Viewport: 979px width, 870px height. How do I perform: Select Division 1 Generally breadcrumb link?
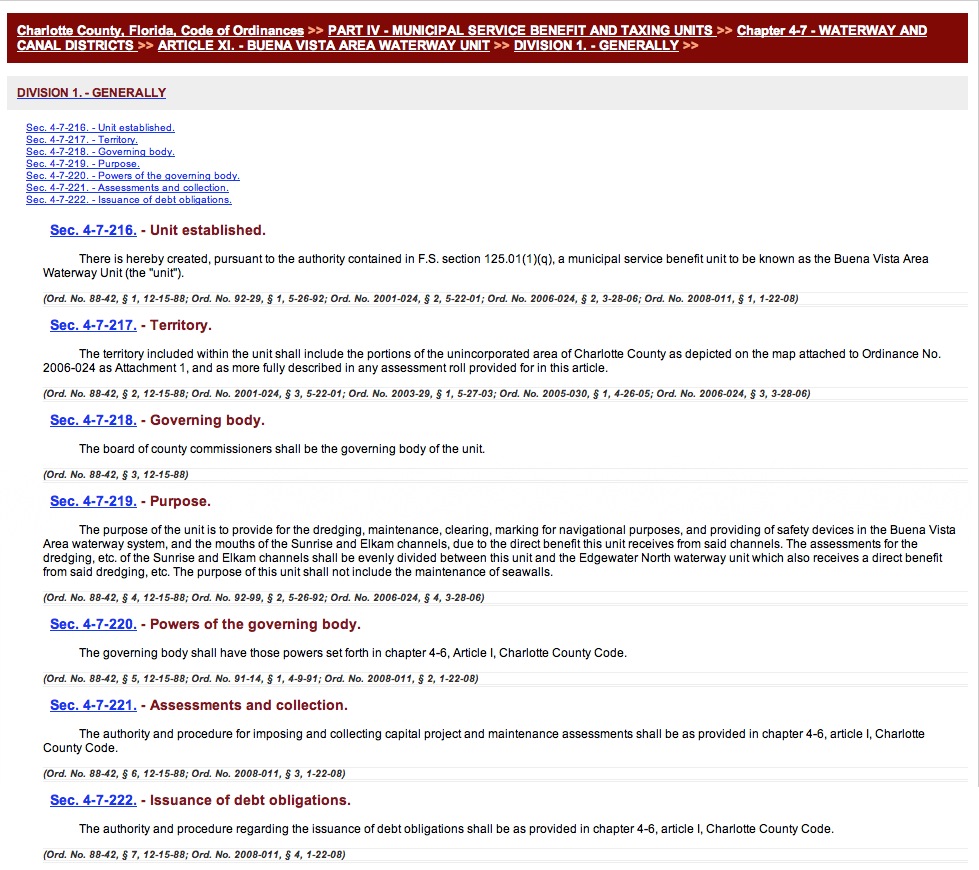click(596, 46)
